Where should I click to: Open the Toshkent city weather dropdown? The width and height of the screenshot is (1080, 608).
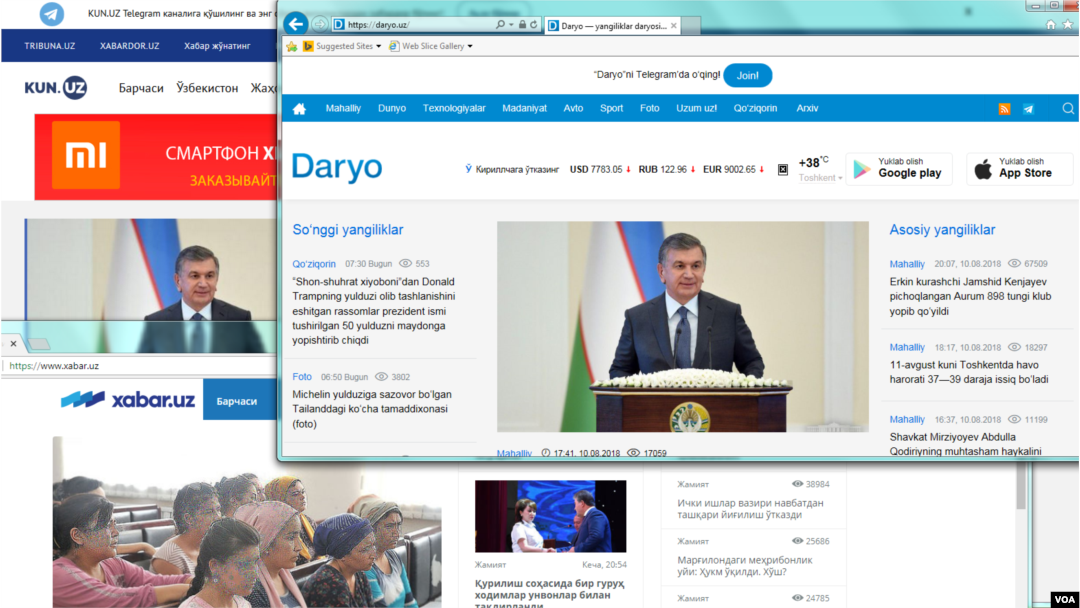tap(820, 178)
